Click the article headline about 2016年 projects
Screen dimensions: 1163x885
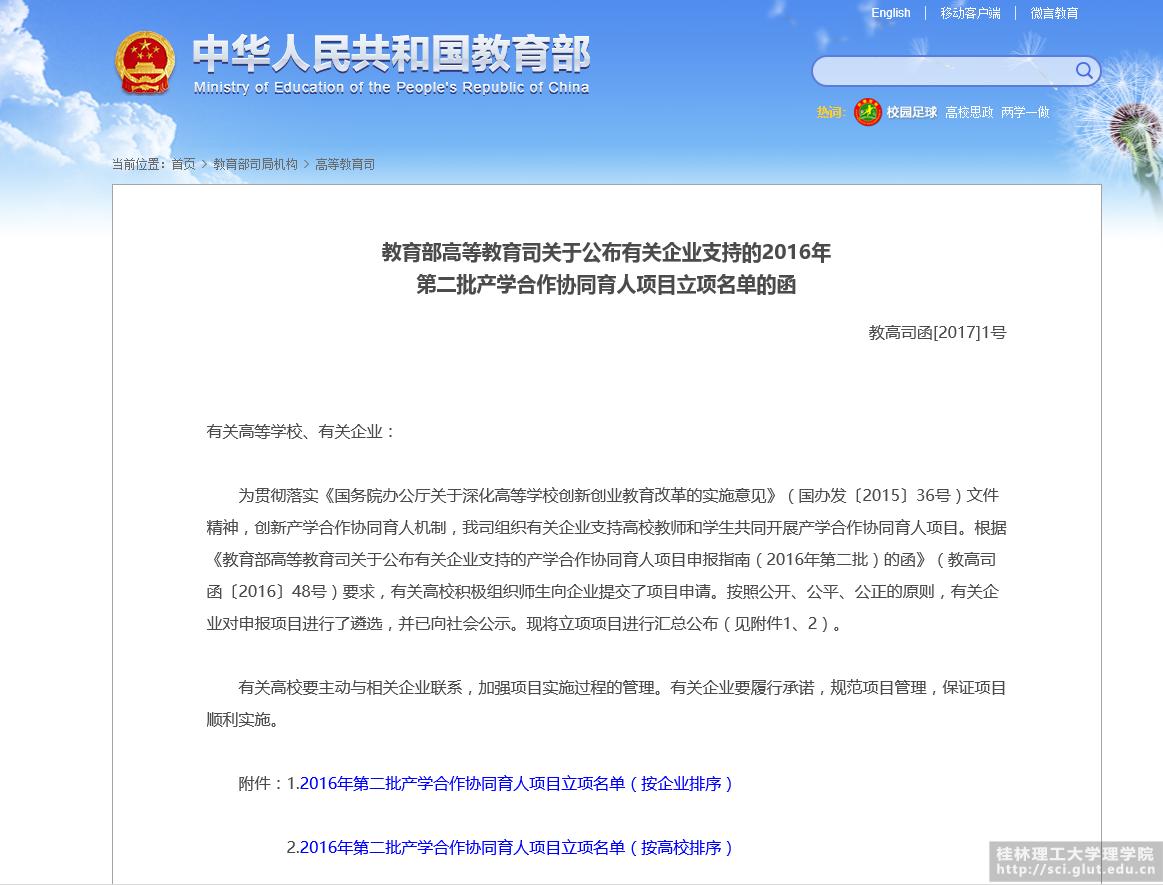pyautogui.click(x=606, y=269)
